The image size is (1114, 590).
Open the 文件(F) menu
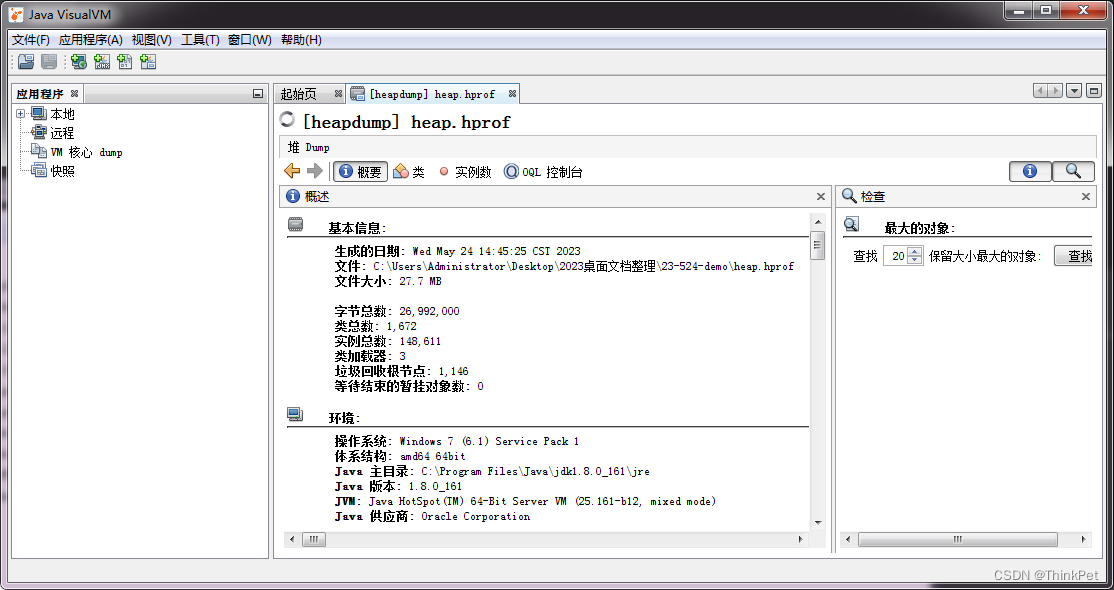point(31,40)
